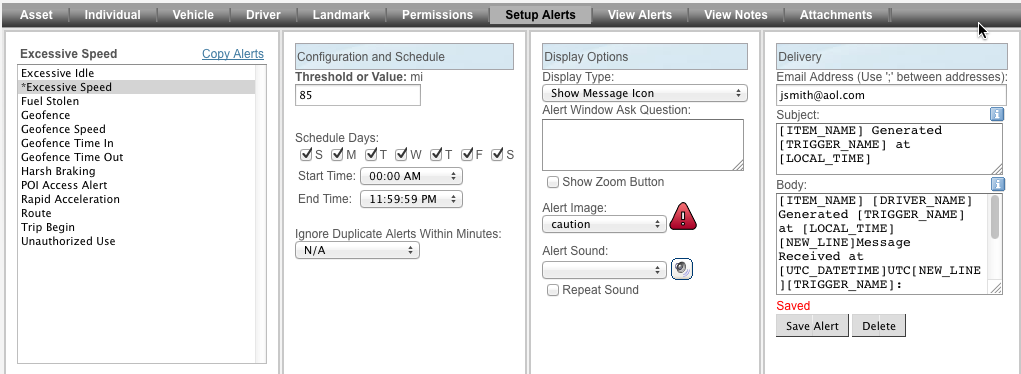Open the Body field info icon
Image resolution: width=1021 pixels, height=374 pixels.
[996, 184]
